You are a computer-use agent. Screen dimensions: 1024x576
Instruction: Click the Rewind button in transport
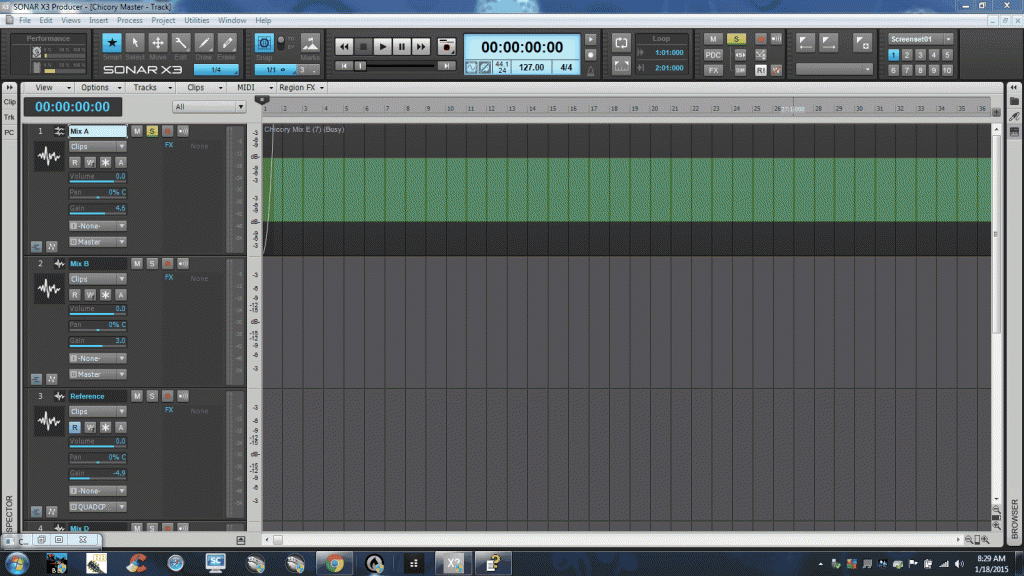[344, 46]
